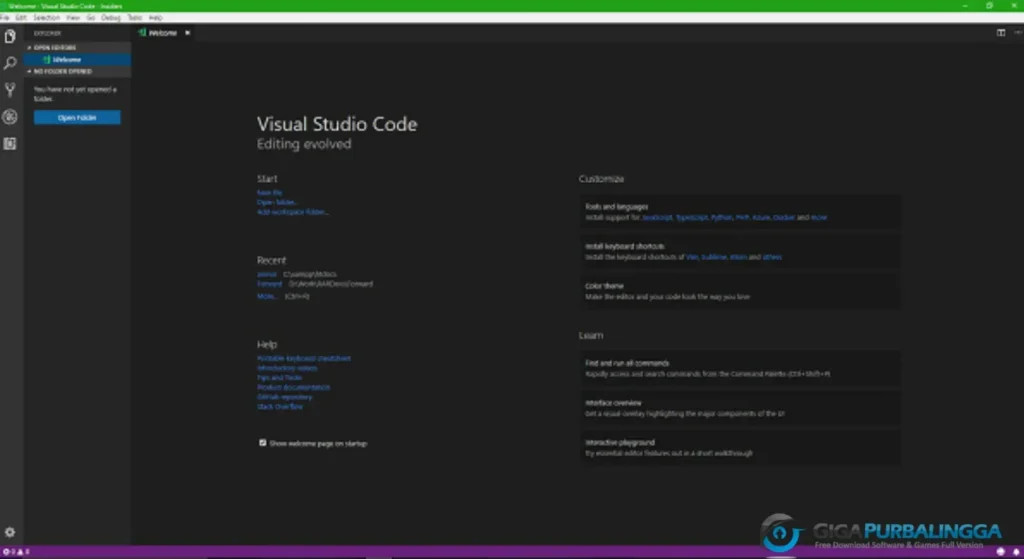Image resolution: width=1024 pixels, height=559 pixels.
Task: Click the more link under Tools and languages
Action: 819,217
